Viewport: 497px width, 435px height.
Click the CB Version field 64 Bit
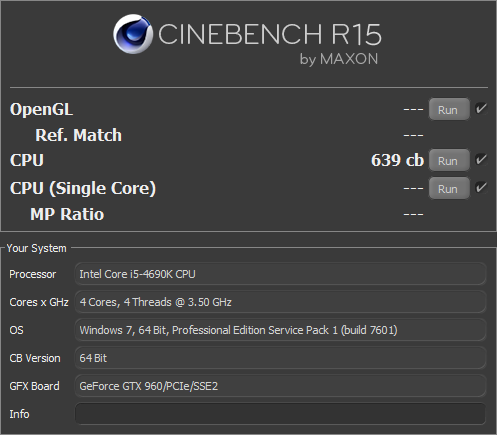280,358
